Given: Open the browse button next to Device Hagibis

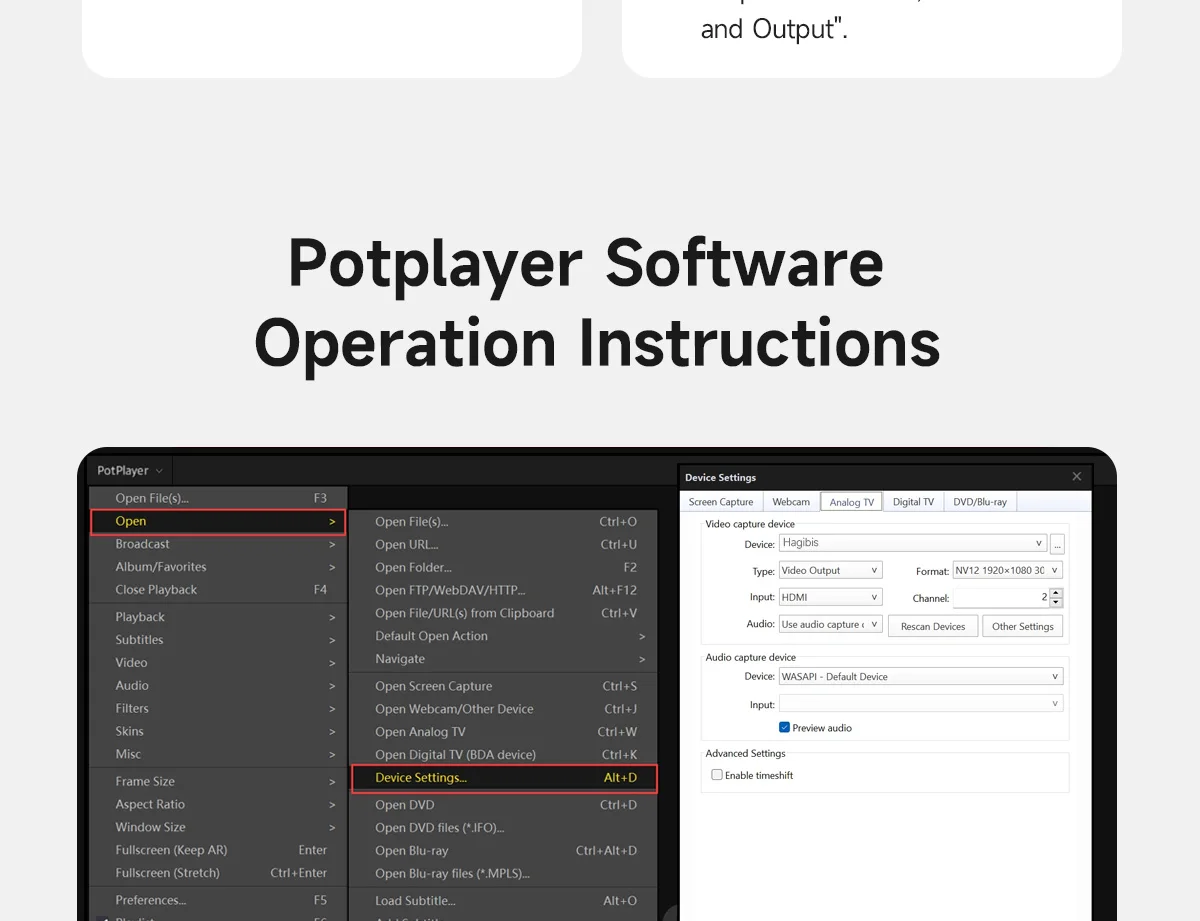Looking at the screenshot, I should 1057,544.
